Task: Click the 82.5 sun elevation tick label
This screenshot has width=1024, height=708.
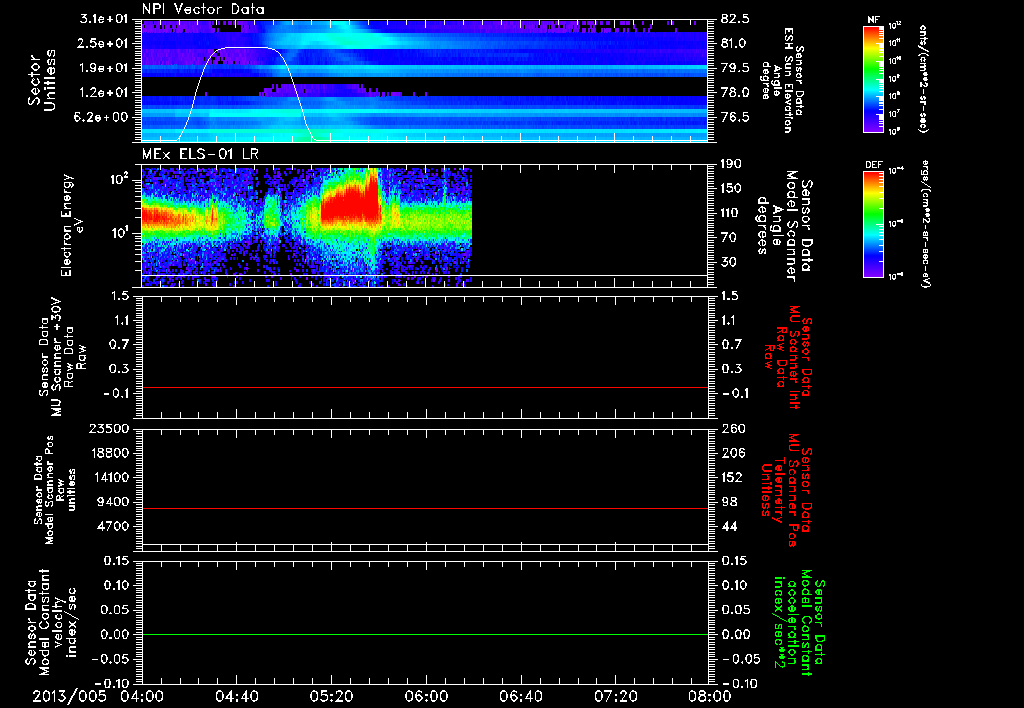Action: (x=735, y=19)
